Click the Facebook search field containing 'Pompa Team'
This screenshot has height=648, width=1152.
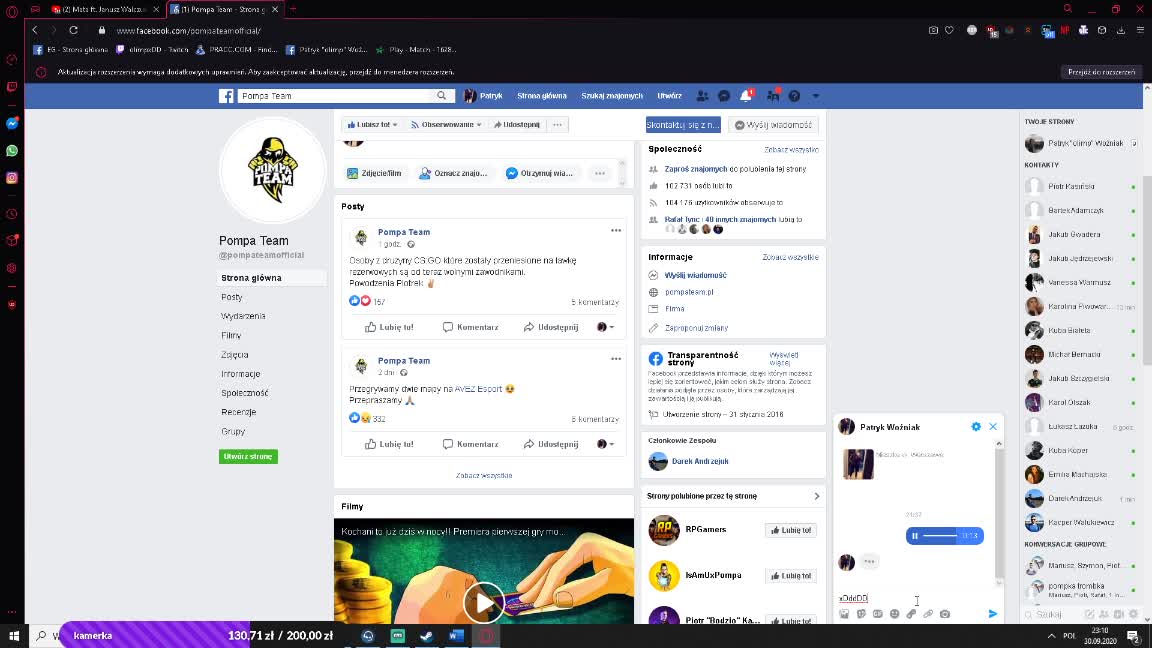tap(336, 96)
